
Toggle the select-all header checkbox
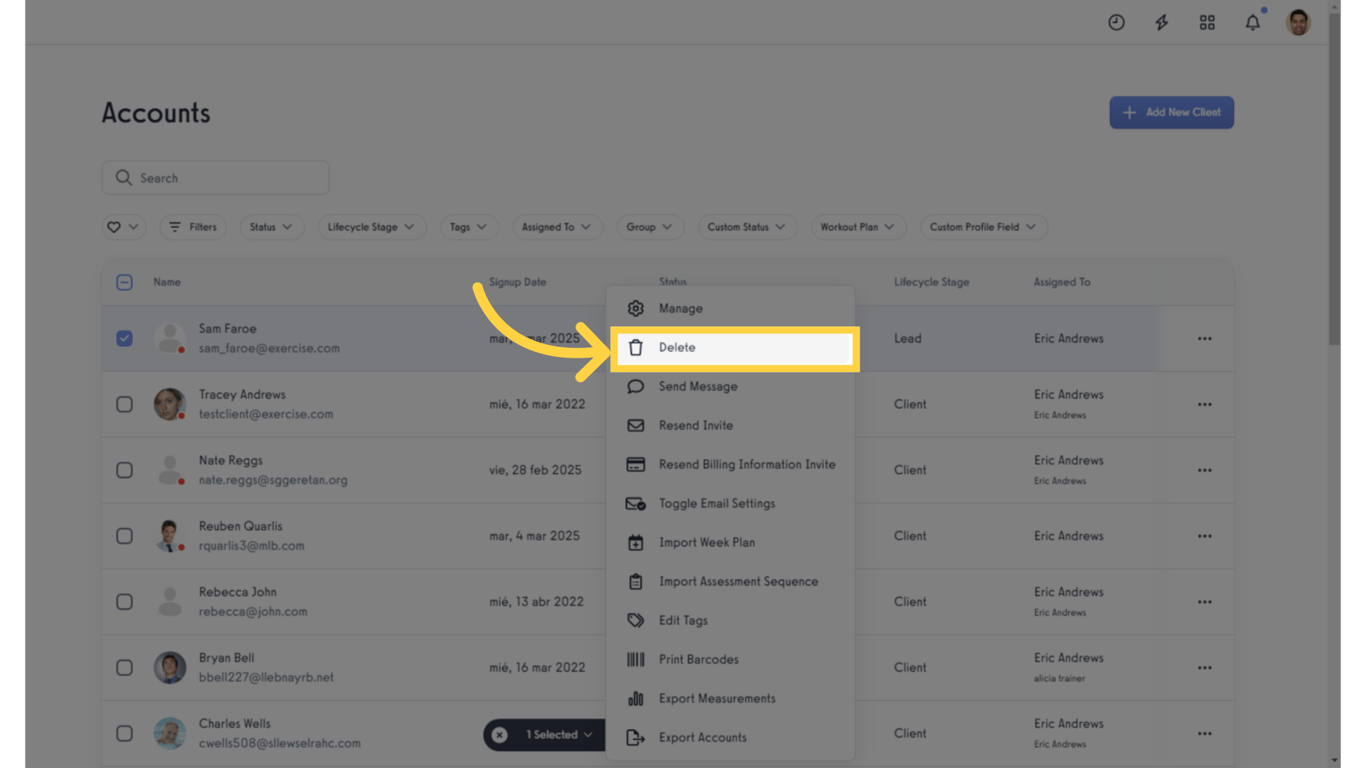click(124, 282)
